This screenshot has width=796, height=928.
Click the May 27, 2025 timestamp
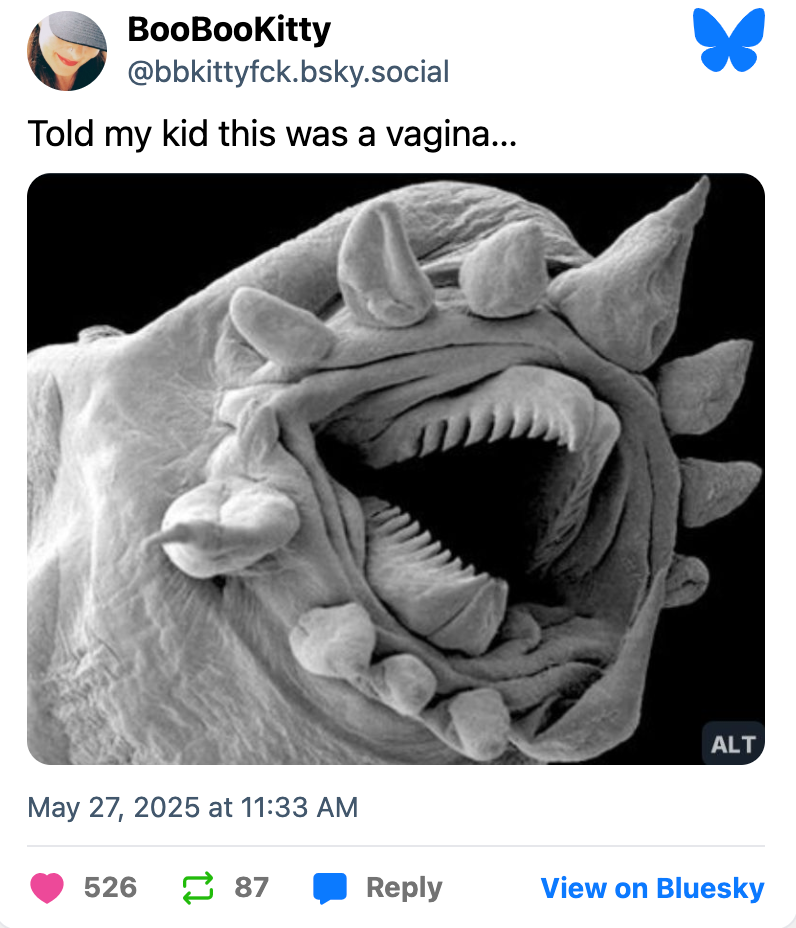[x=192, y=807]
